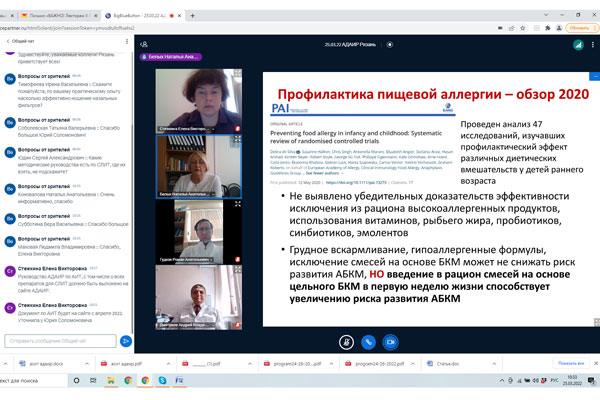Viewport: 600px width, 400px height.
Task: Click the Обновить update button
Action: point(581,28)
